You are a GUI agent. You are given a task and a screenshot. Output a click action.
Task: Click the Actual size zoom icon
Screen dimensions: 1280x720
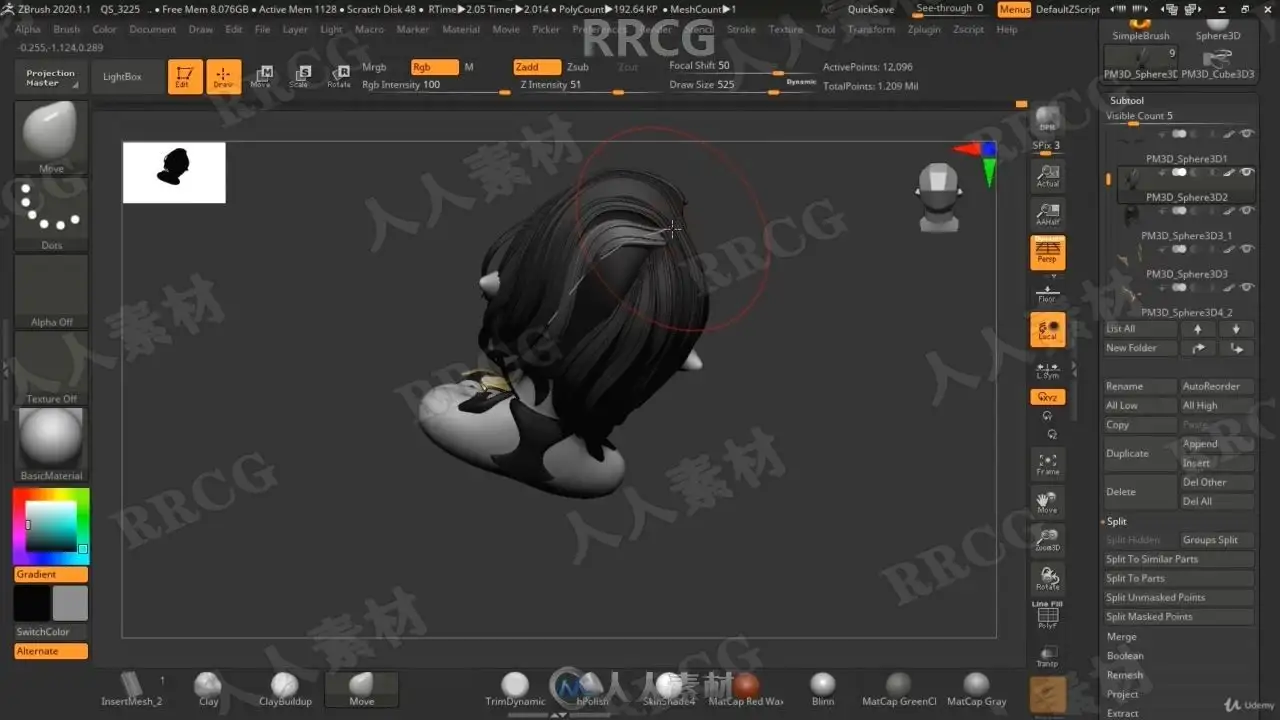[x=1047, y=175]
